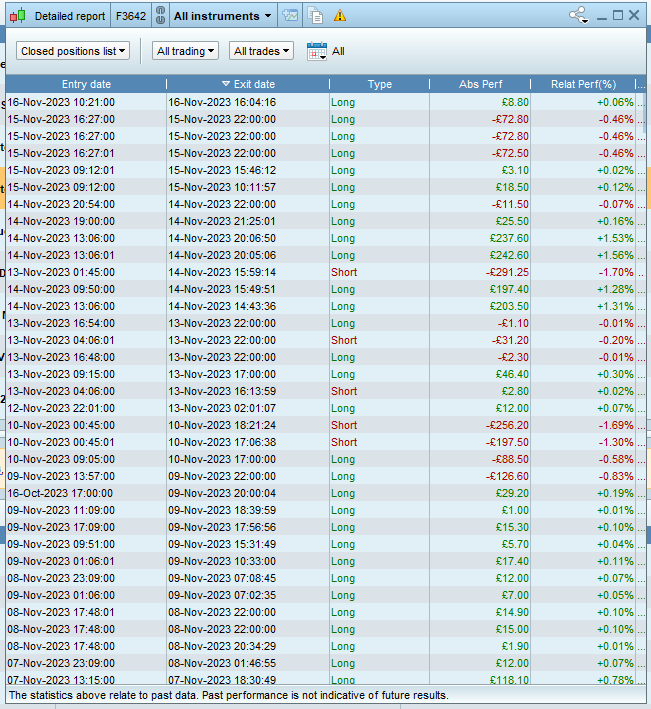Select entry date 07-Nov-2023 23:09:00

click(x=61, y=663)
